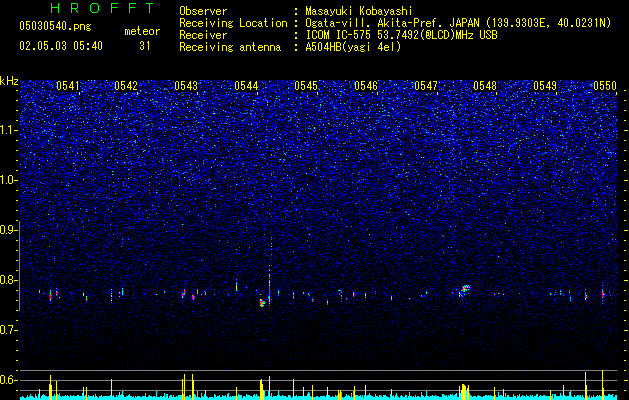Viewport: 629px width, 400px height.
Task: Click the 0545 time marker
Action: pos(306,86)
